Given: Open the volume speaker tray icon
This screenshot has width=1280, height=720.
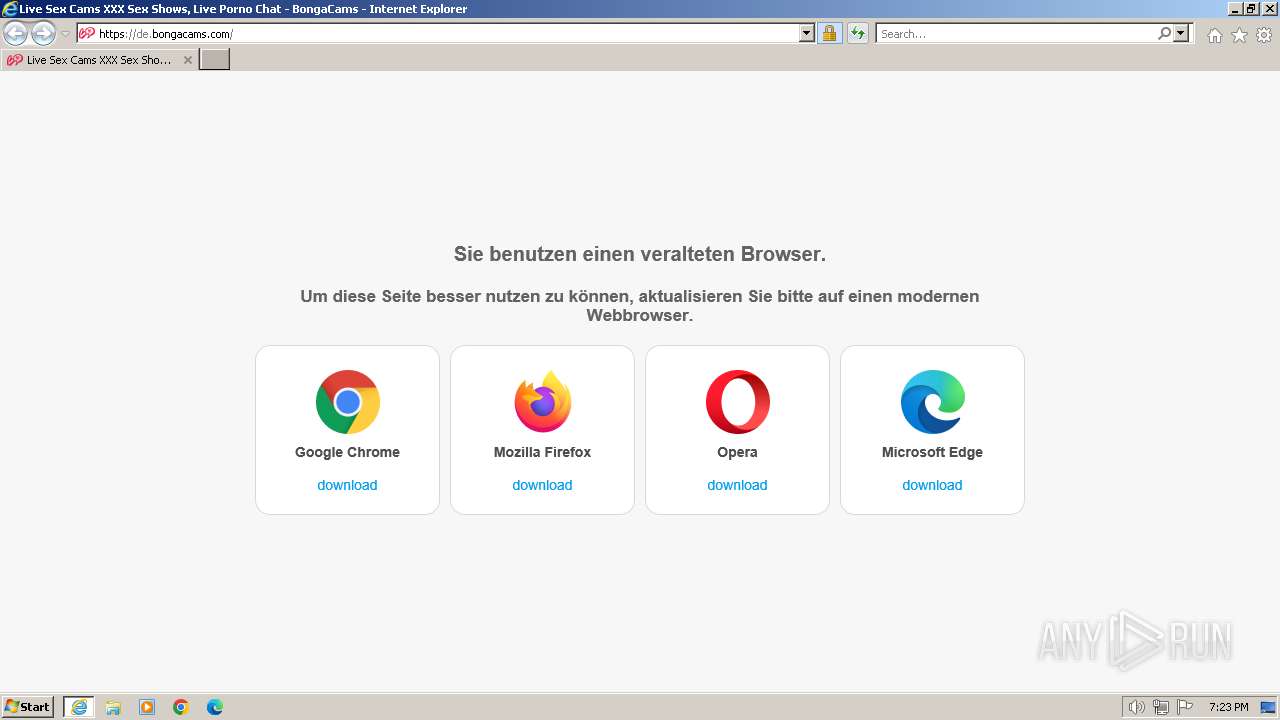Looking at the screenshot, I should (1137, 707).
